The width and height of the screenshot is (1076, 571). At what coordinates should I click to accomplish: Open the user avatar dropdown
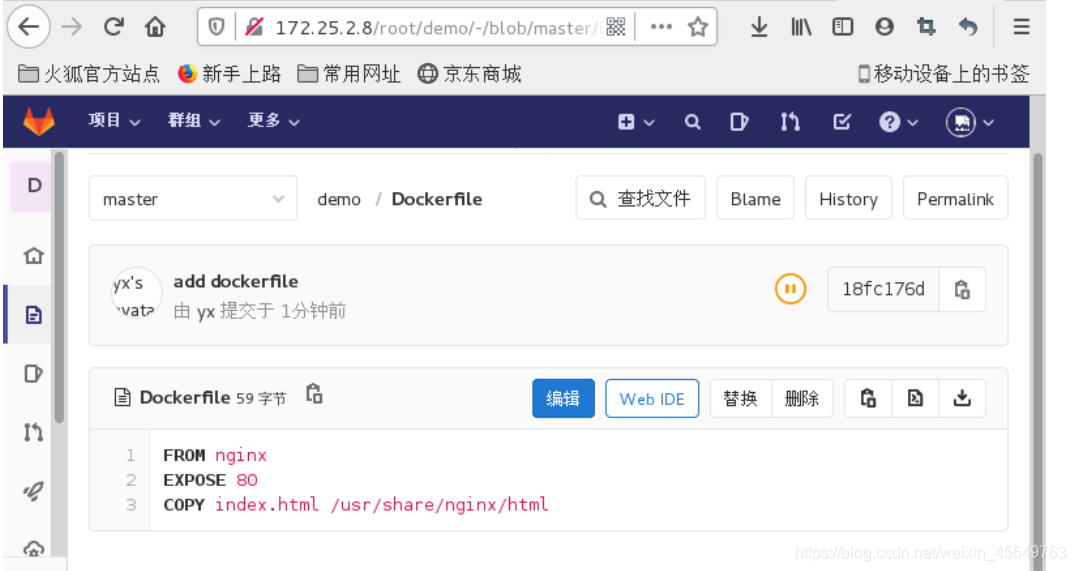tap(969, 122)
